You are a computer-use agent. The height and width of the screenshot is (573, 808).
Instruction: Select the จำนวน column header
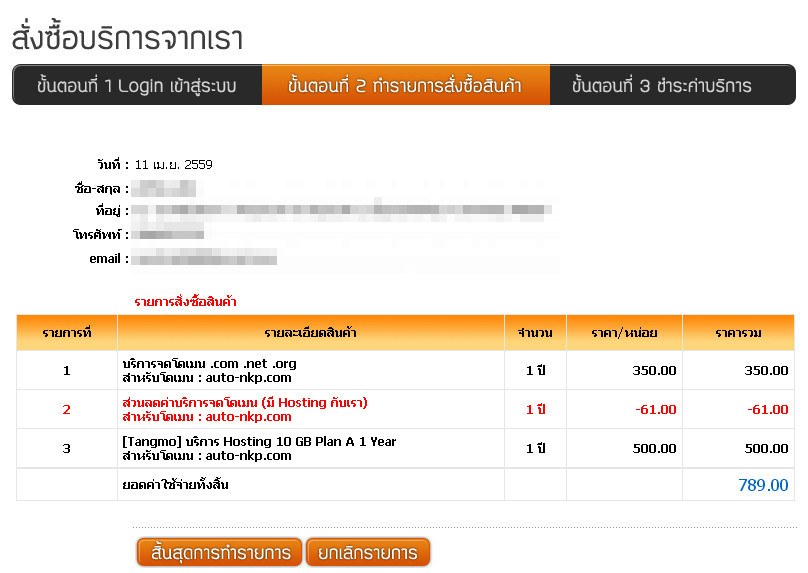[x=535, y=333]
